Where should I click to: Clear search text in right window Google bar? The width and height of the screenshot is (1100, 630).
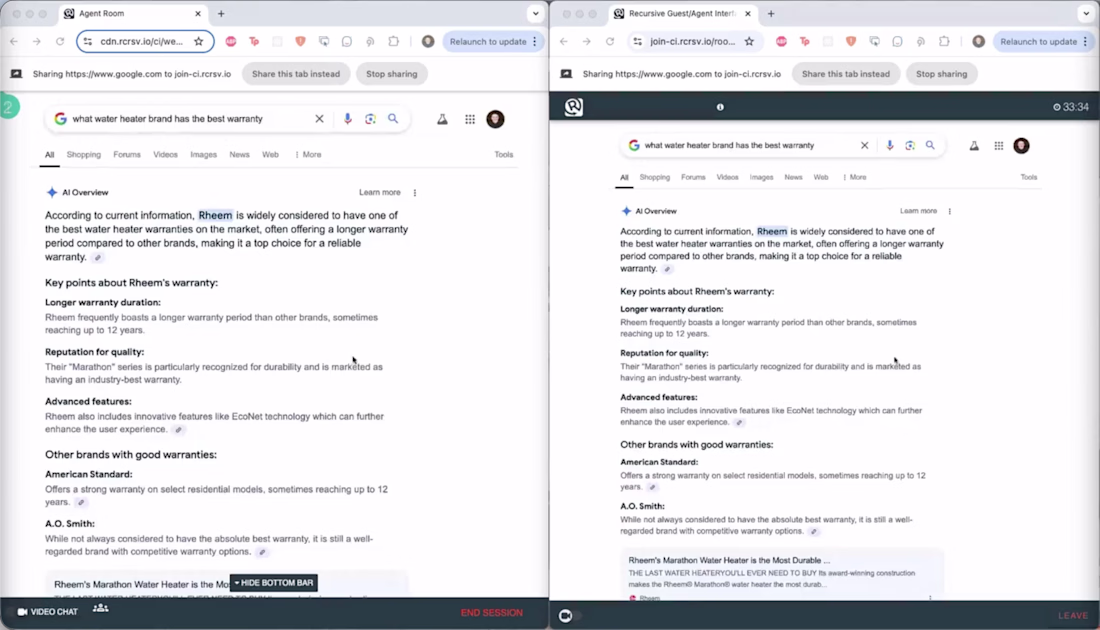point(864,145)
